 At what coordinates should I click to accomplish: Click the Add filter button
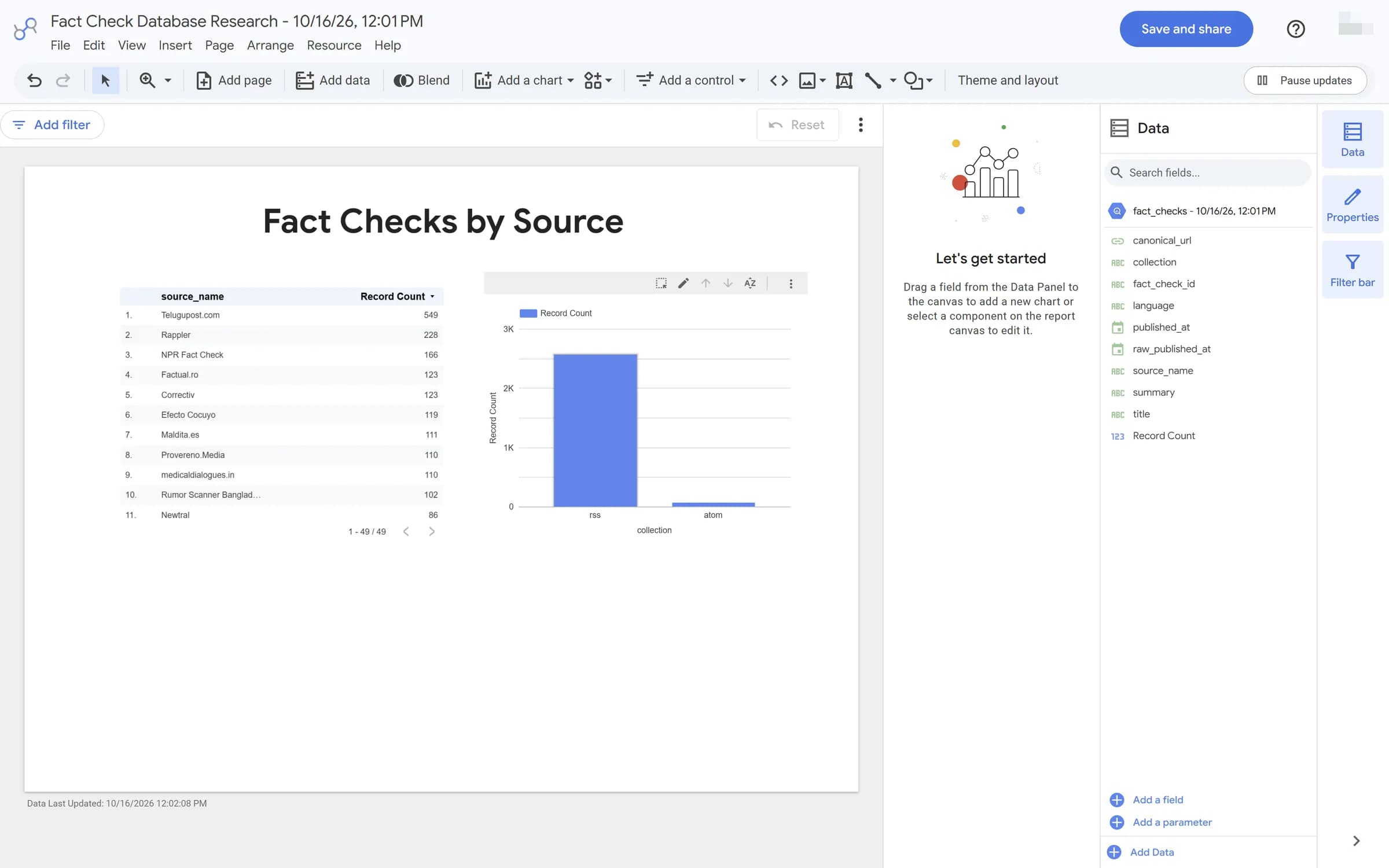pyautogui.click(x=52, y=125)
